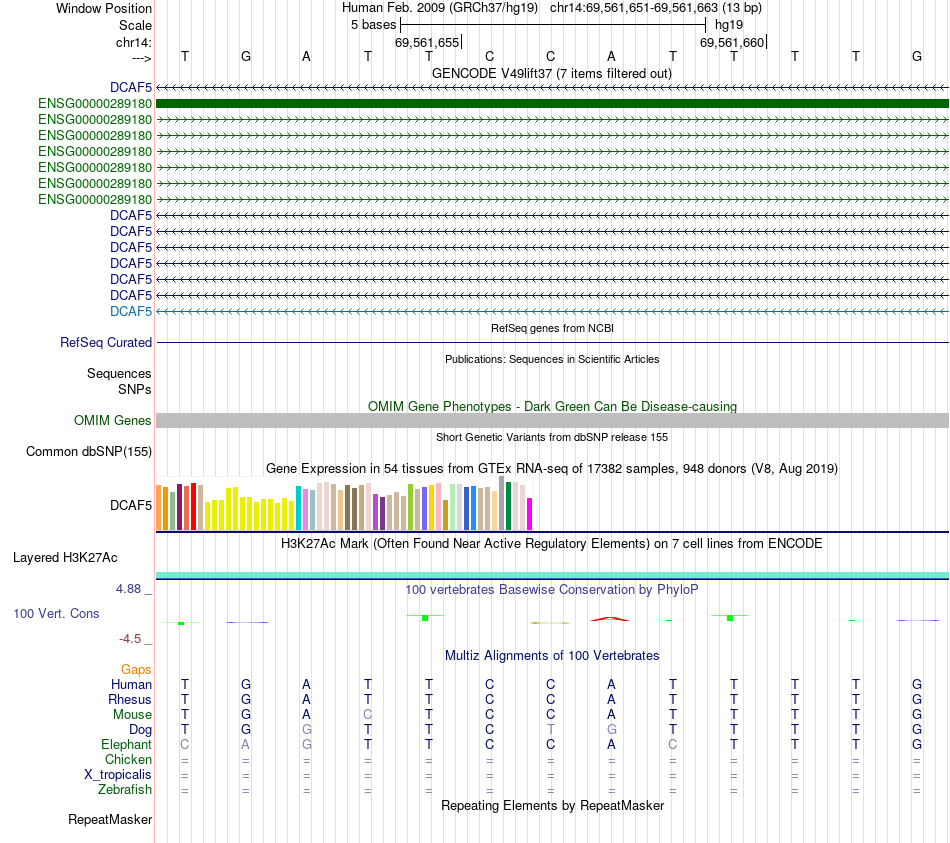Click the Window Position label
The width and height of the screenshot is (950, 843).
tap(104, 8)
